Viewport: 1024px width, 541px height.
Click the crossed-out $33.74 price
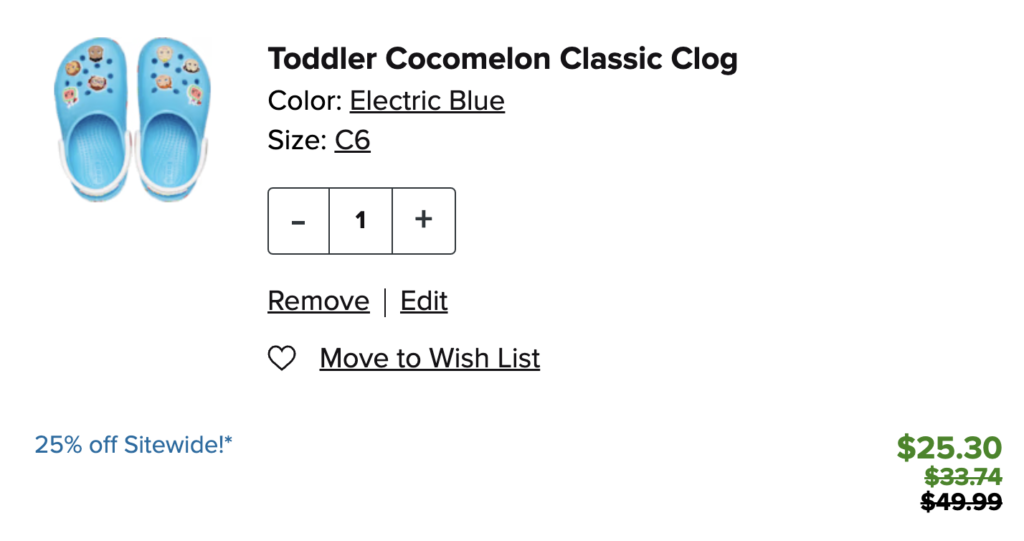coord(963,477)
